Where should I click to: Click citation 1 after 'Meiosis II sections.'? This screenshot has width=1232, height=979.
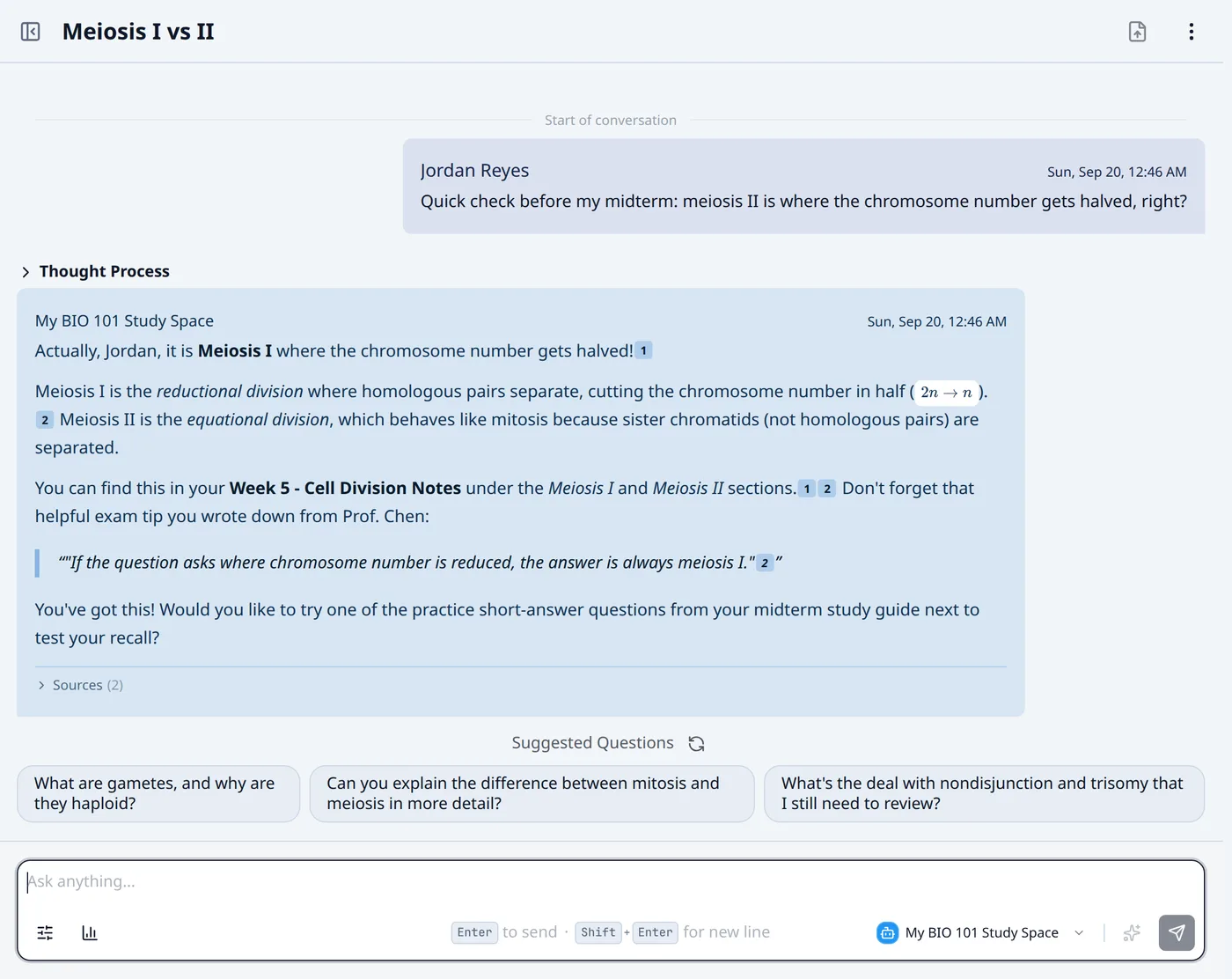tap(807, 489)
